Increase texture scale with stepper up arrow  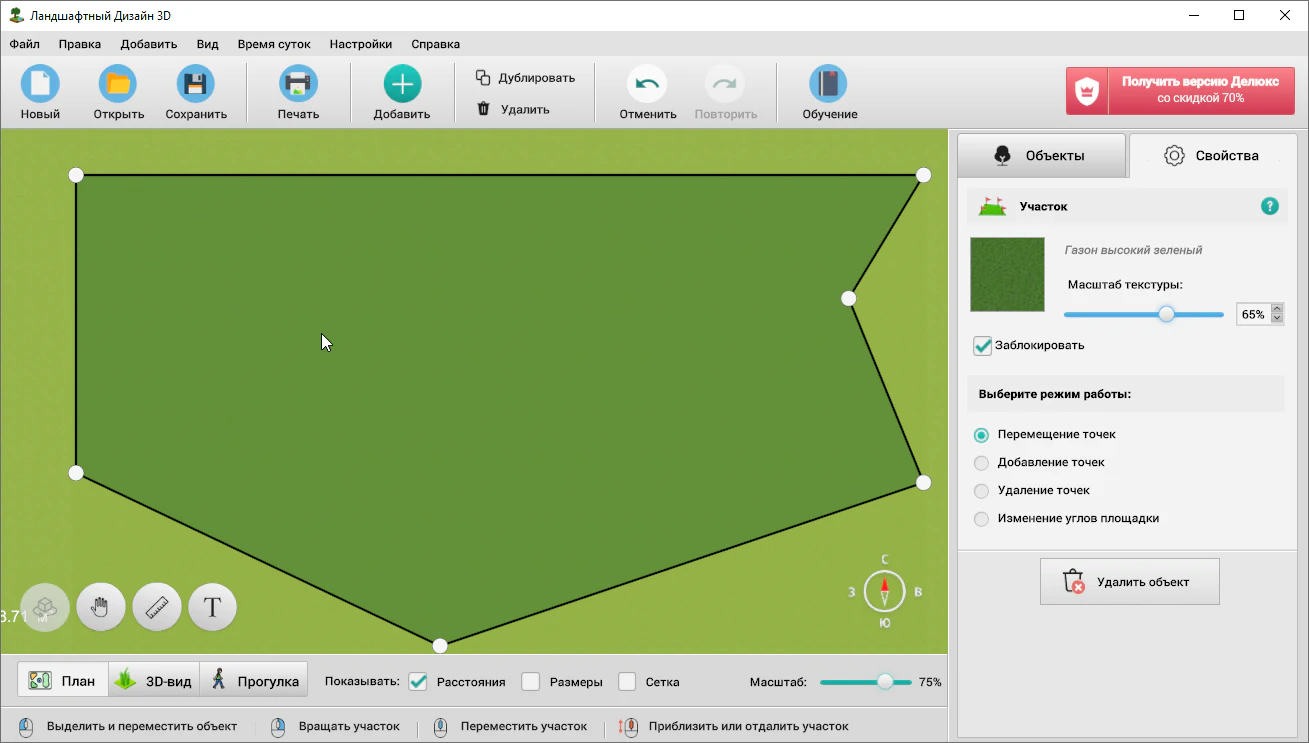tap(1276, 309)
